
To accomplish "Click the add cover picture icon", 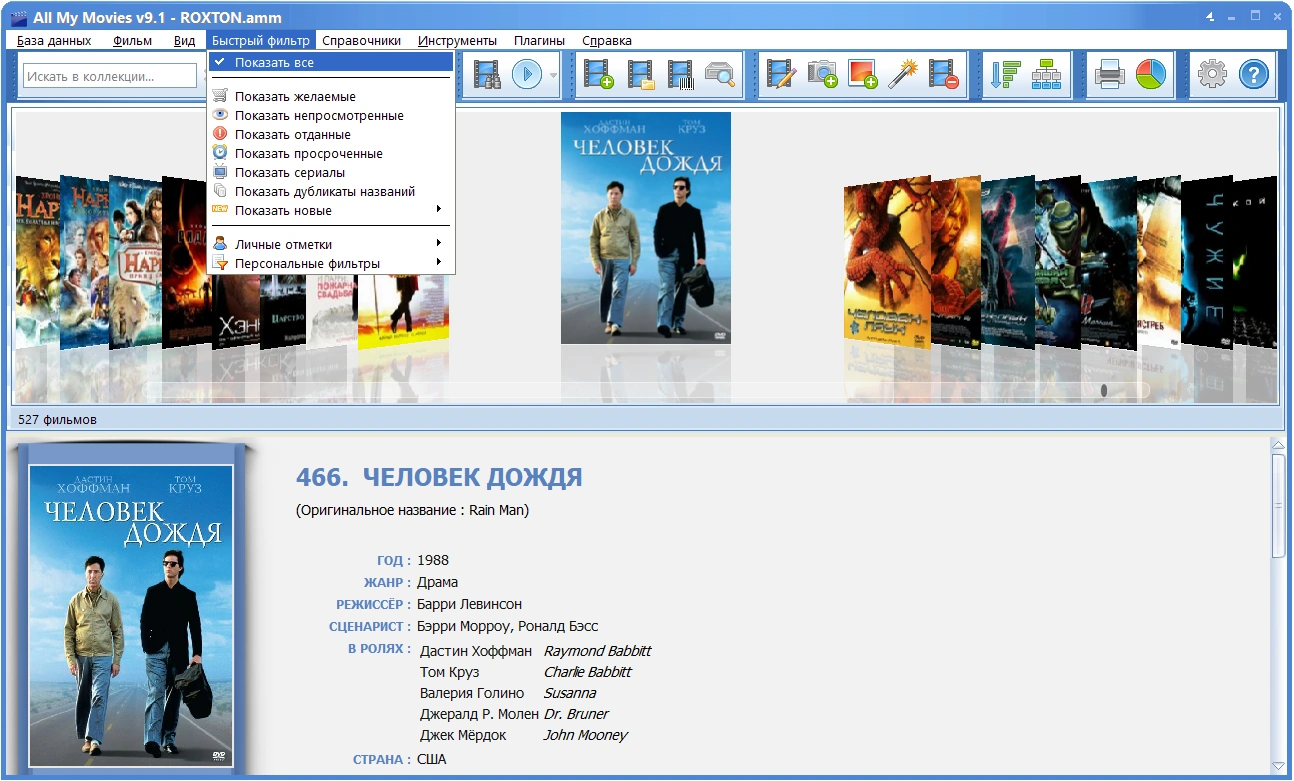I will (x=862, y=75).
